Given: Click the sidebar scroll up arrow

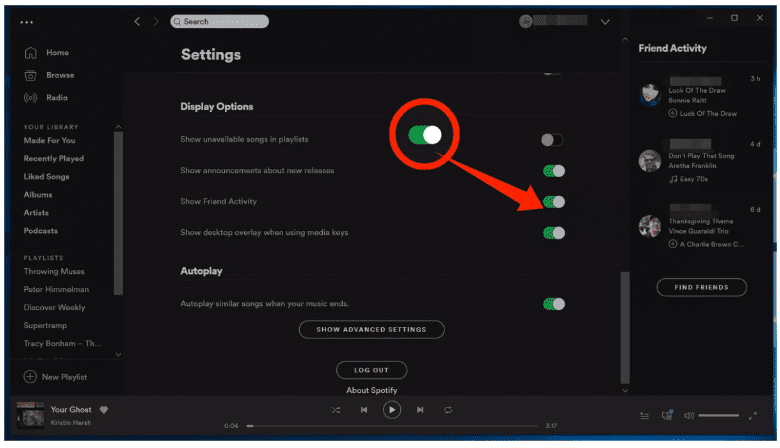Looking at the screenshot, I should pyautogui.click(x=118, y=127).
